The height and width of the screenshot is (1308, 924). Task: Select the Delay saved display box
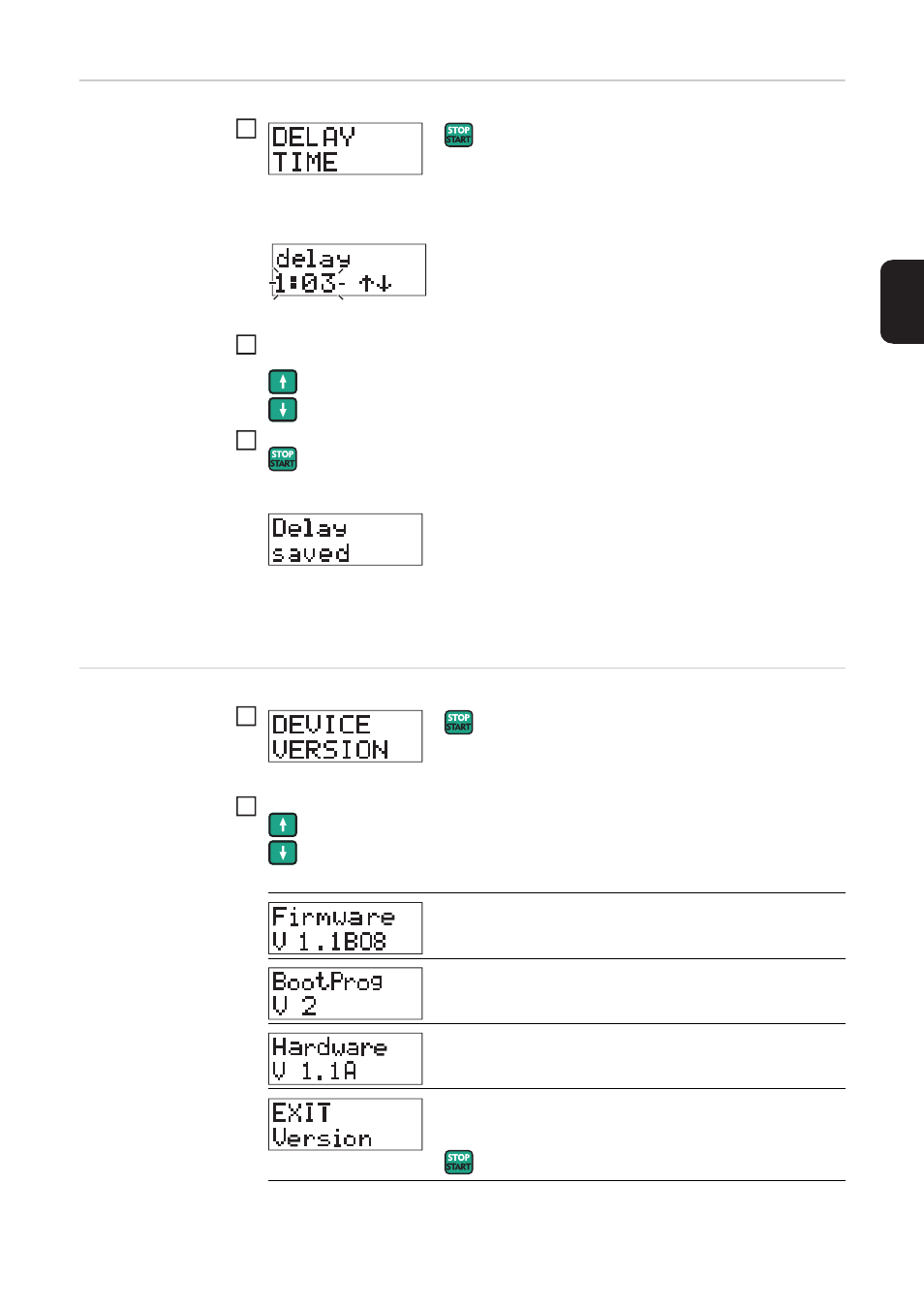point(345,540)
